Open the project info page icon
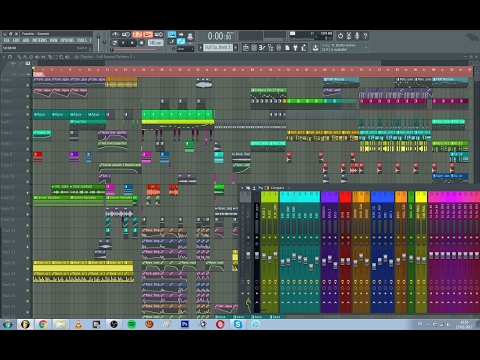The height and width of the screenshot is (360, 480). click(287, 48)
